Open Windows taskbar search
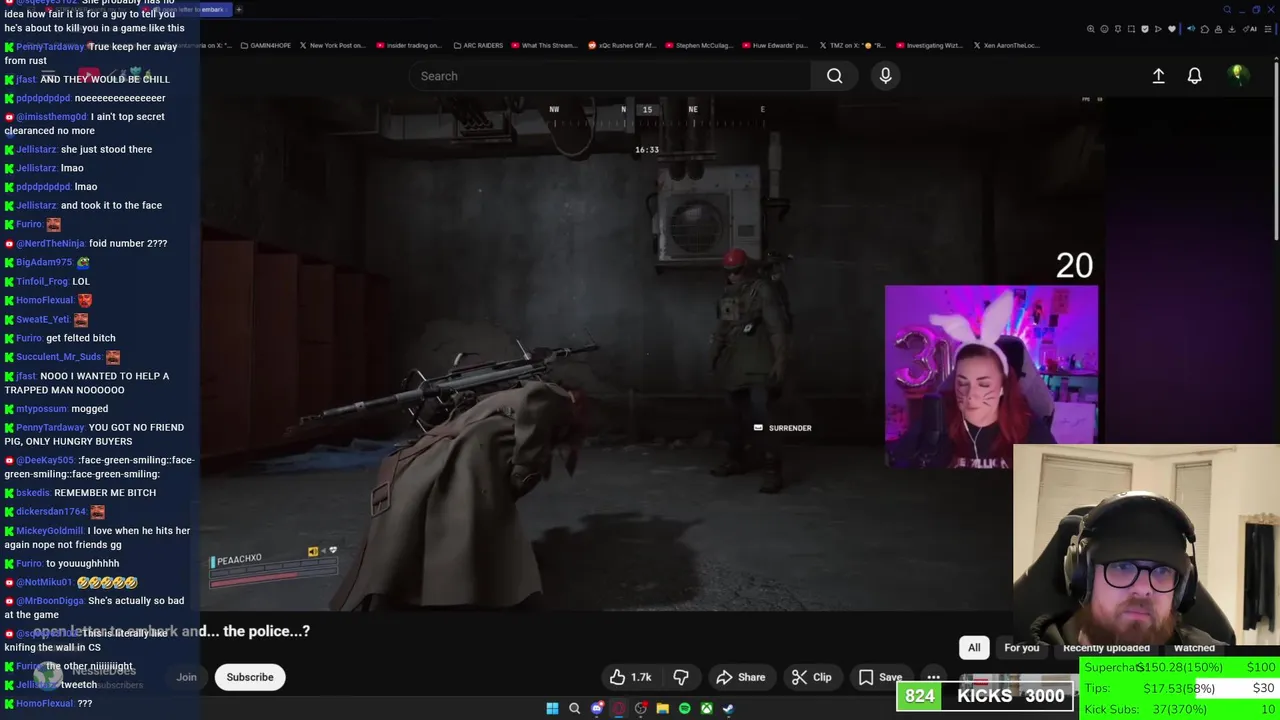 (x=574, y=708)
